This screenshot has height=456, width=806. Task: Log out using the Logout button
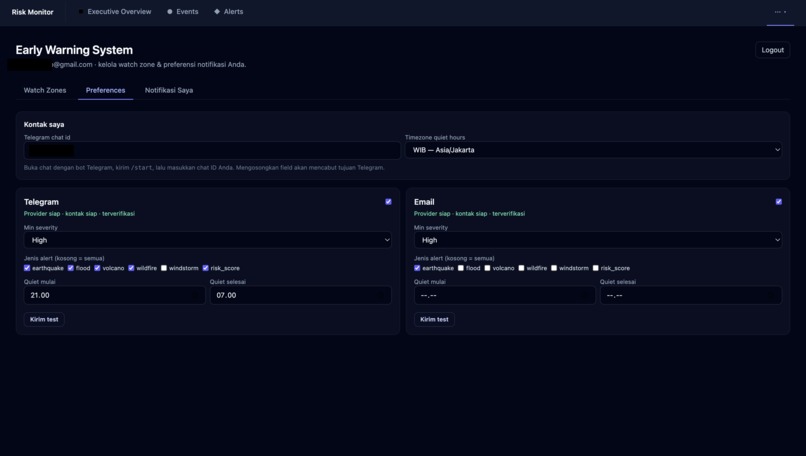tap(773, 50)
